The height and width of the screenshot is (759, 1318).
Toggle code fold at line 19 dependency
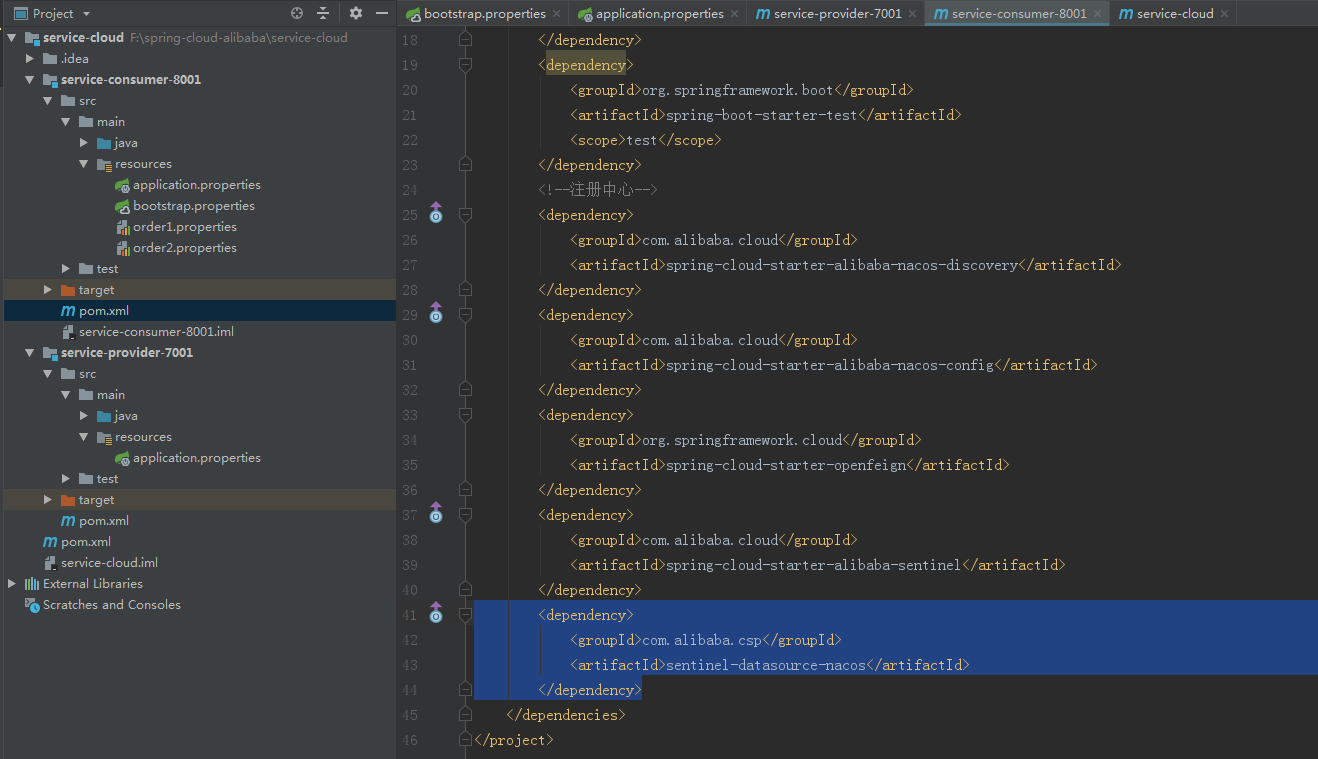coord(465,65)
